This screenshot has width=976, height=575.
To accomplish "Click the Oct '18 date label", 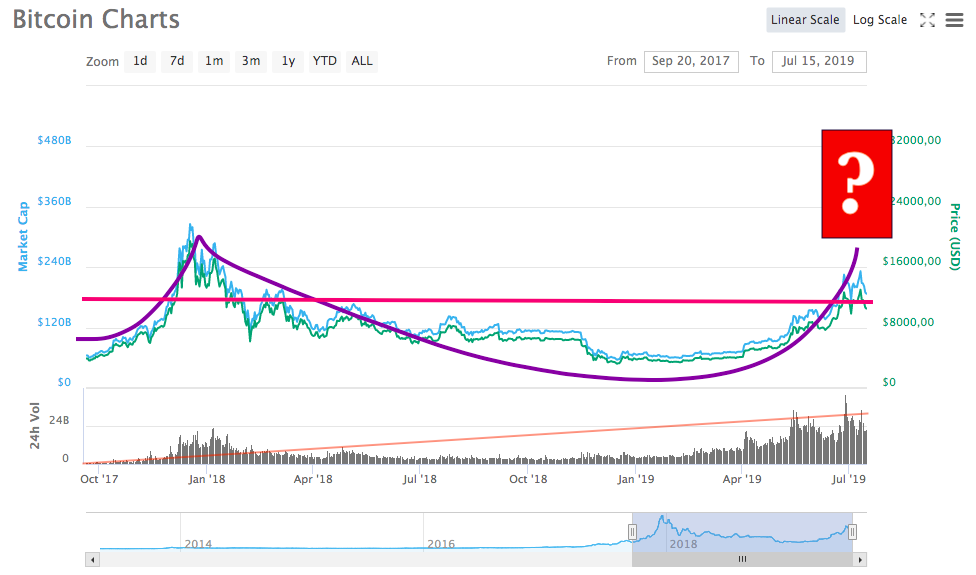I will pos(528,479).
